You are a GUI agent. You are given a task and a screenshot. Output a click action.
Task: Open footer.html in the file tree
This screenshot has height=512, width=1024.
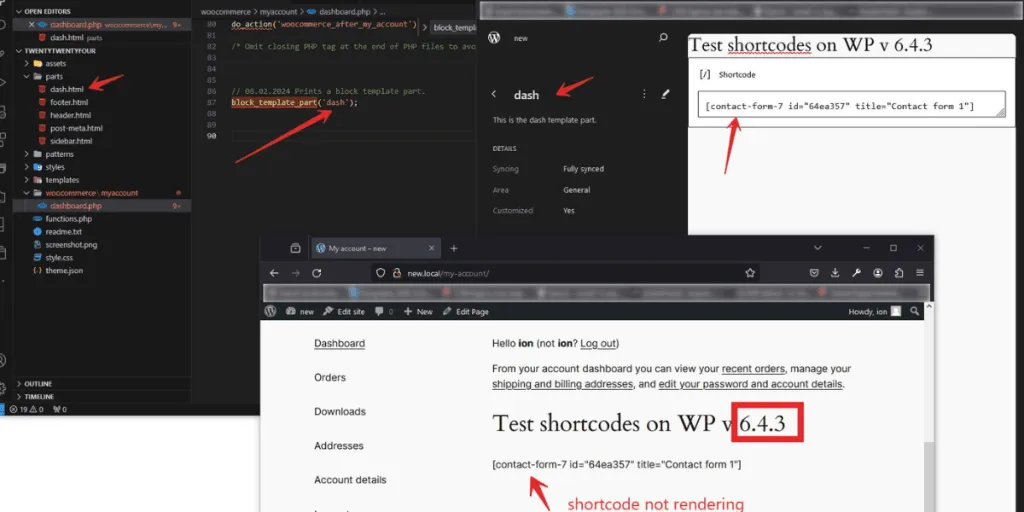tap(70, 102)
